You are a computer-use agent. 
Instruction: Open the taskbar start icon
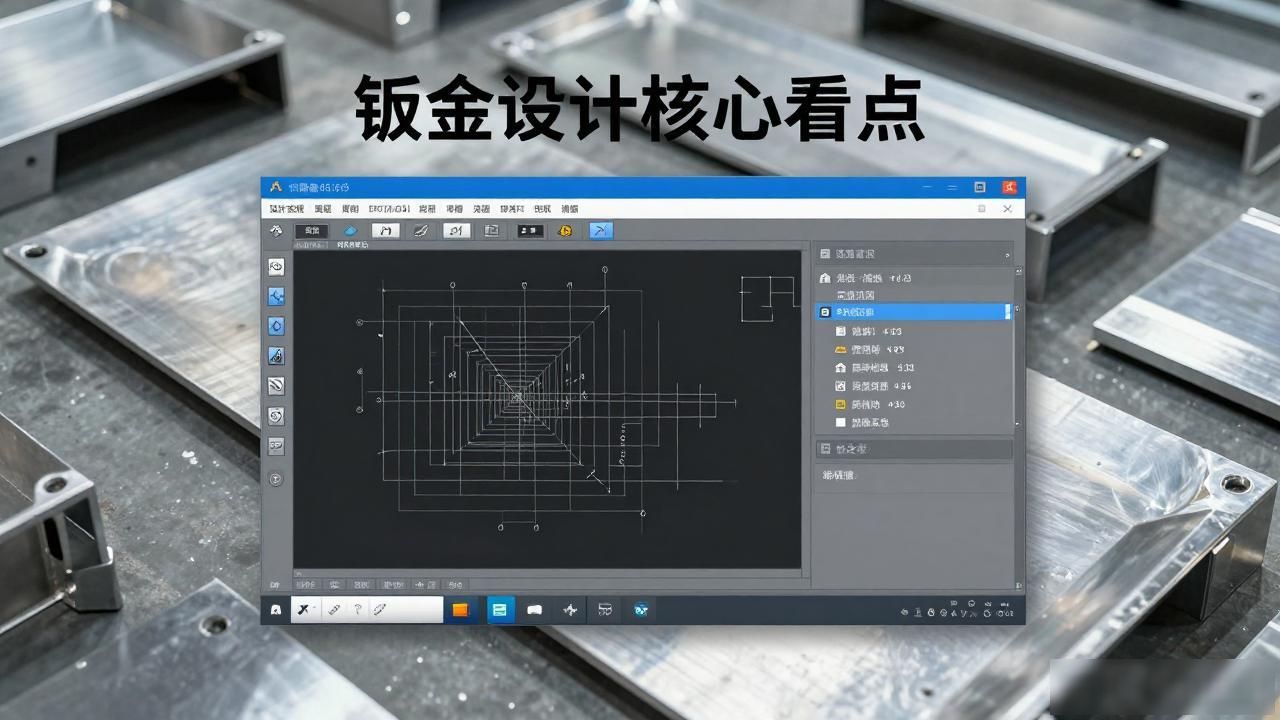pos(276,610)
